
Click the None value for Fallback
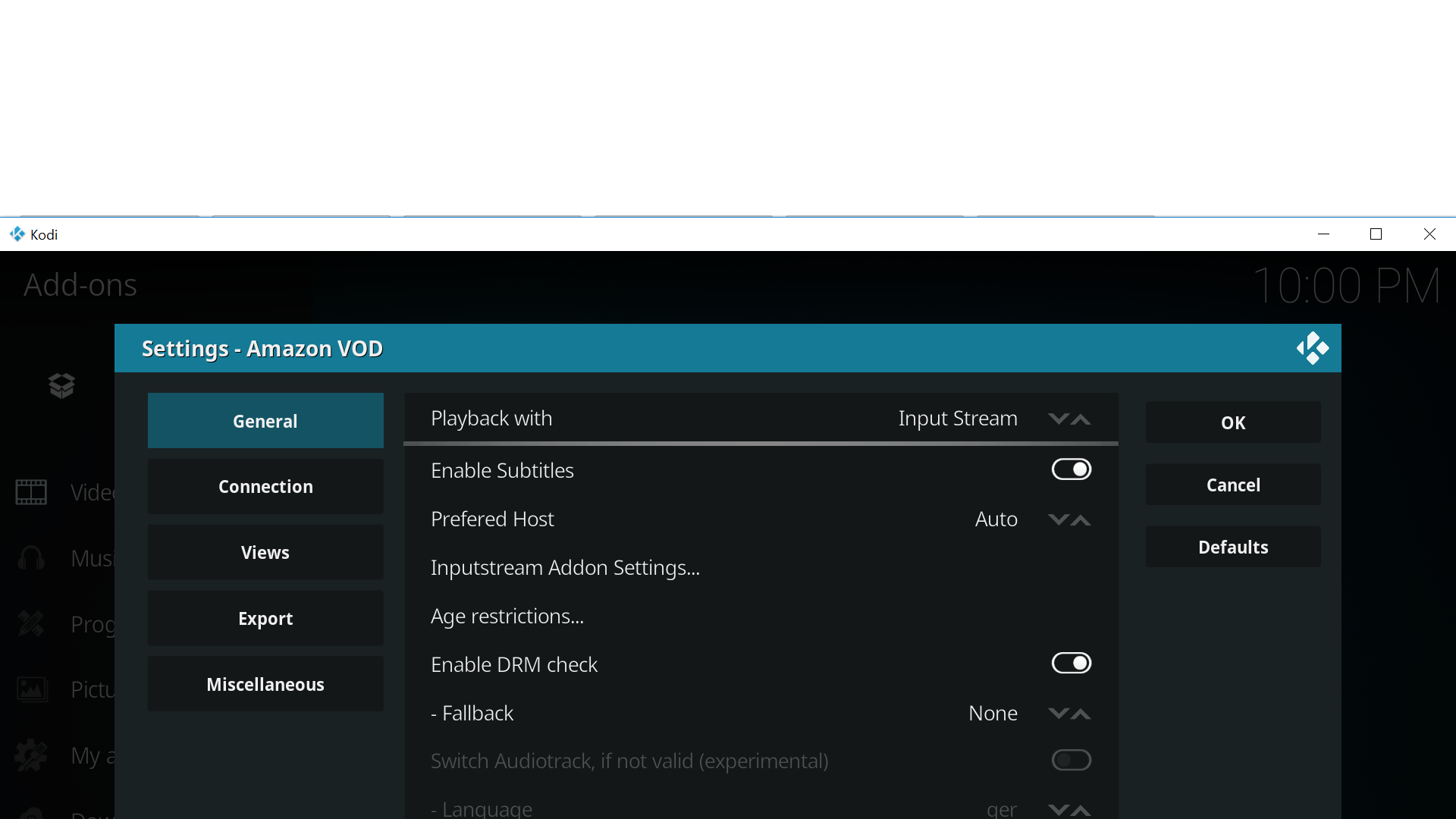993,713
